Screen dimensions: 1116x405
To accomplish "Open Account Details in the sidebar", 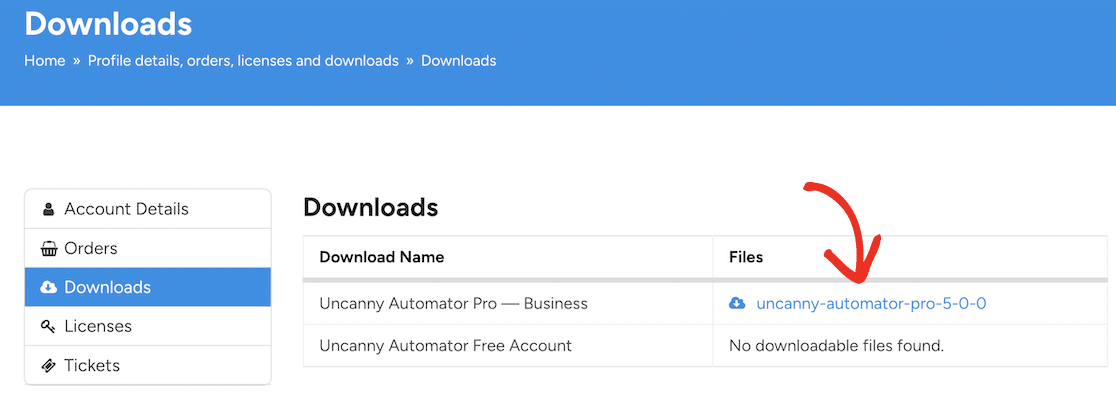I will tap(126, 209).
